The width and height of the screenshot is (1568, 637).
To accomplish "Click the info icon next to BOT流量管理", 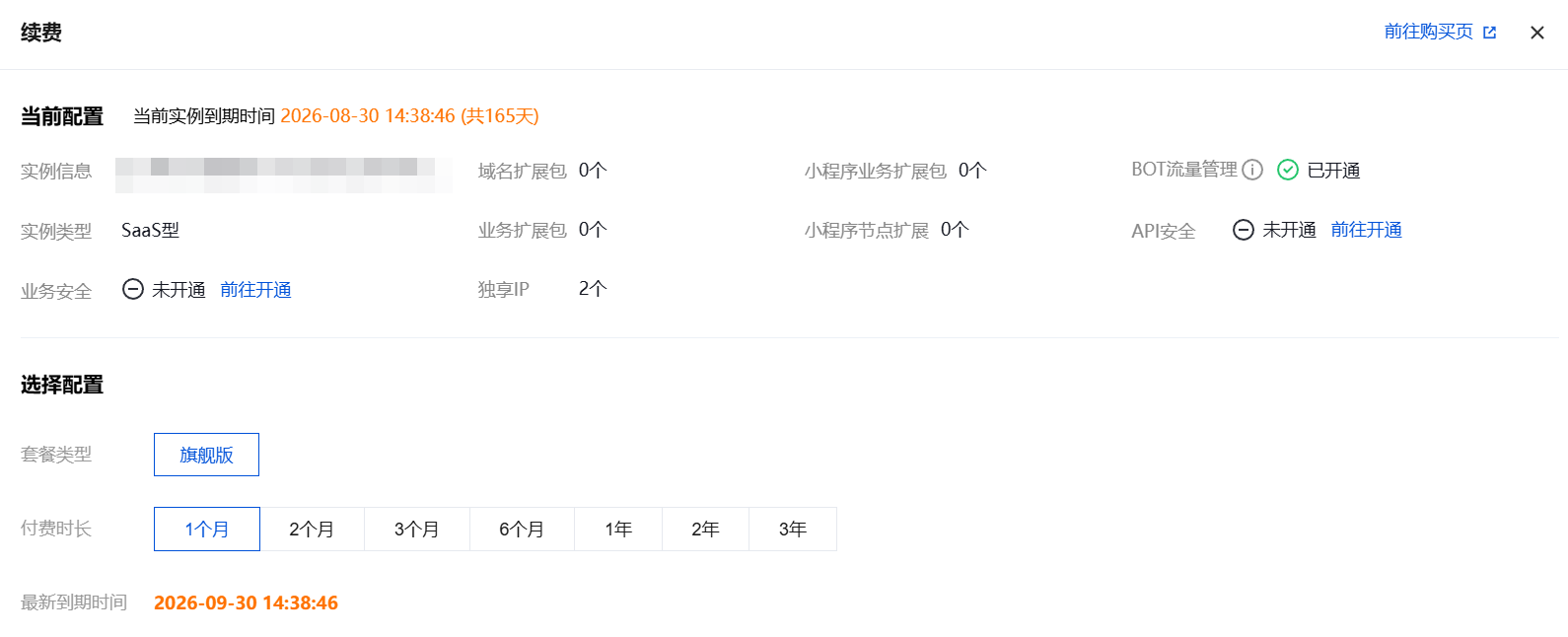I will 1252,170.
